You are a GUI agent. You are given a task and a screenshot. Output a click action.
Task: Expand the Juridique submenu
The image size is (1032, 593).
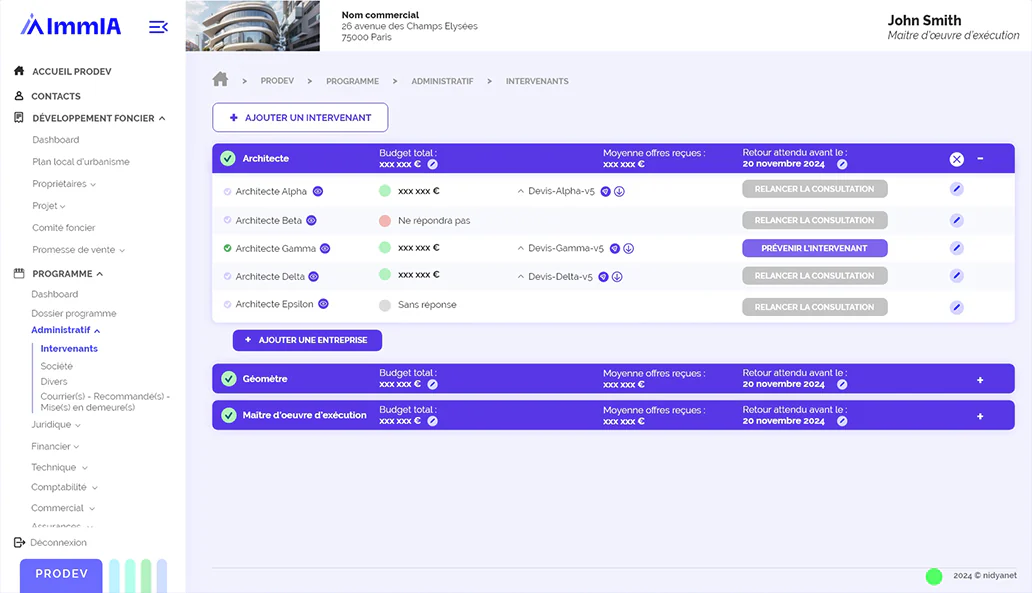[78, 425]
